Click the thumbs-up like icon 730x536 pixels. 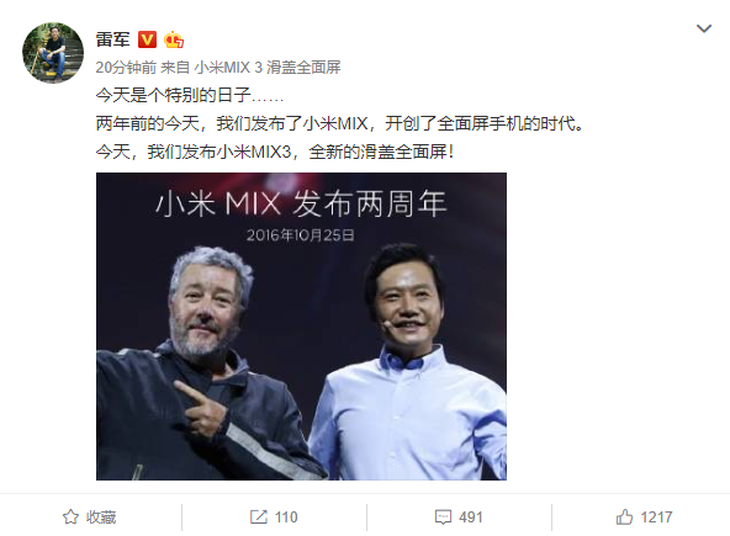click(624, 517)
